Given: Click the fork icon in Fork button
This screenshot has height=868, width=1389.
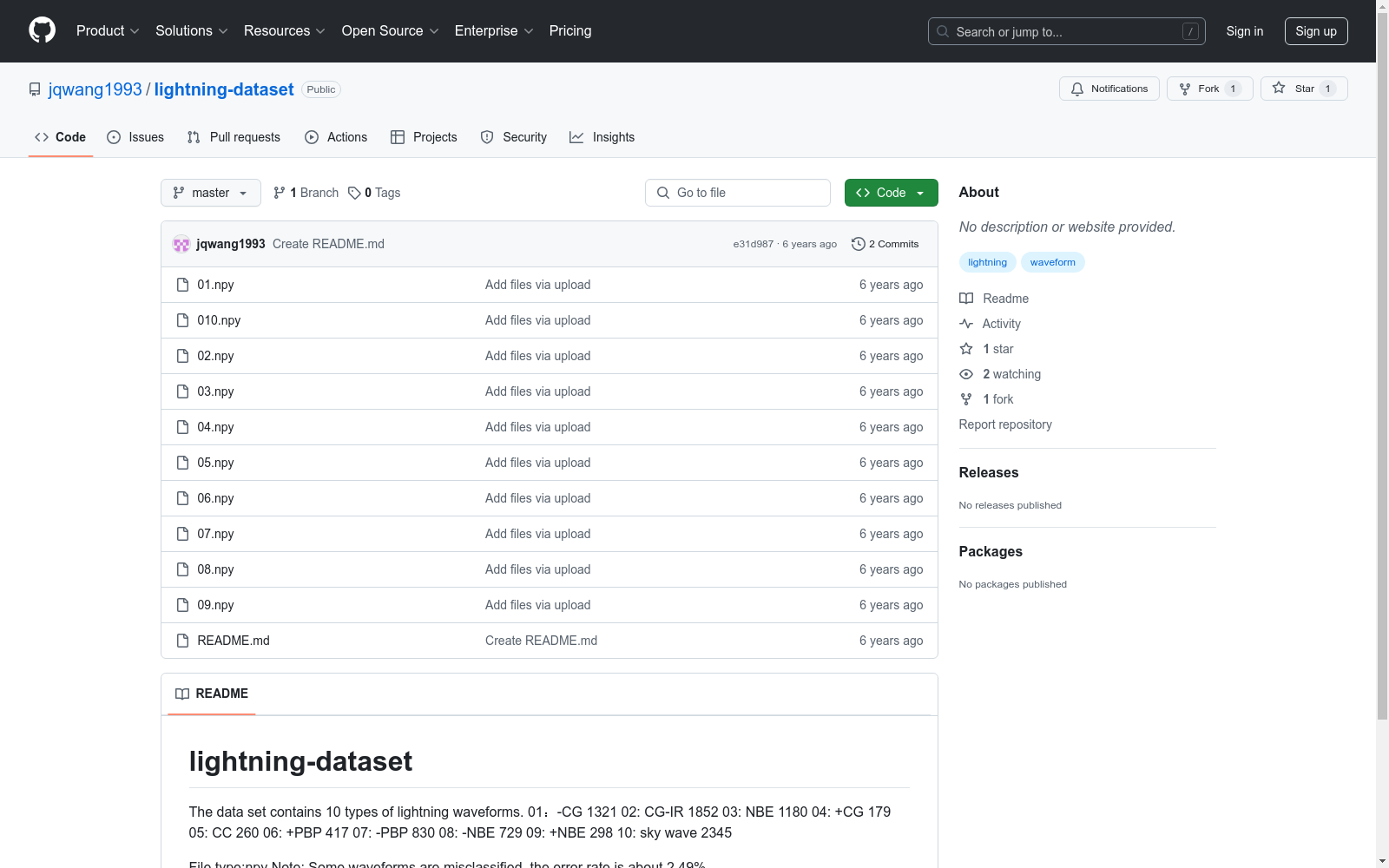Looking at the screenshot, I should pos(1185,89).
